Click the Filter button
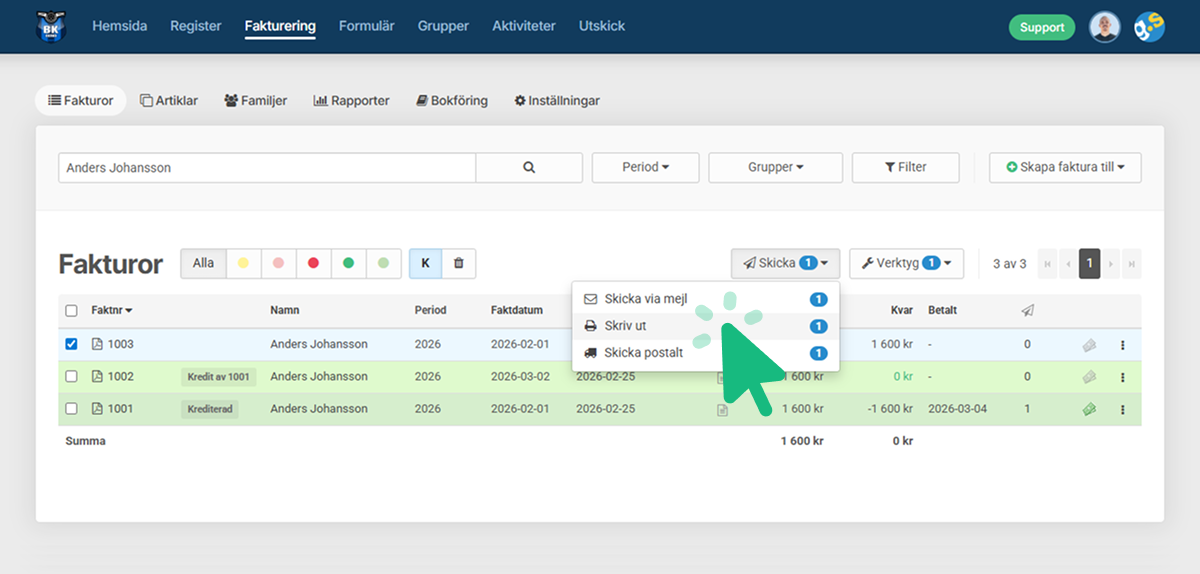 [905, 168]
